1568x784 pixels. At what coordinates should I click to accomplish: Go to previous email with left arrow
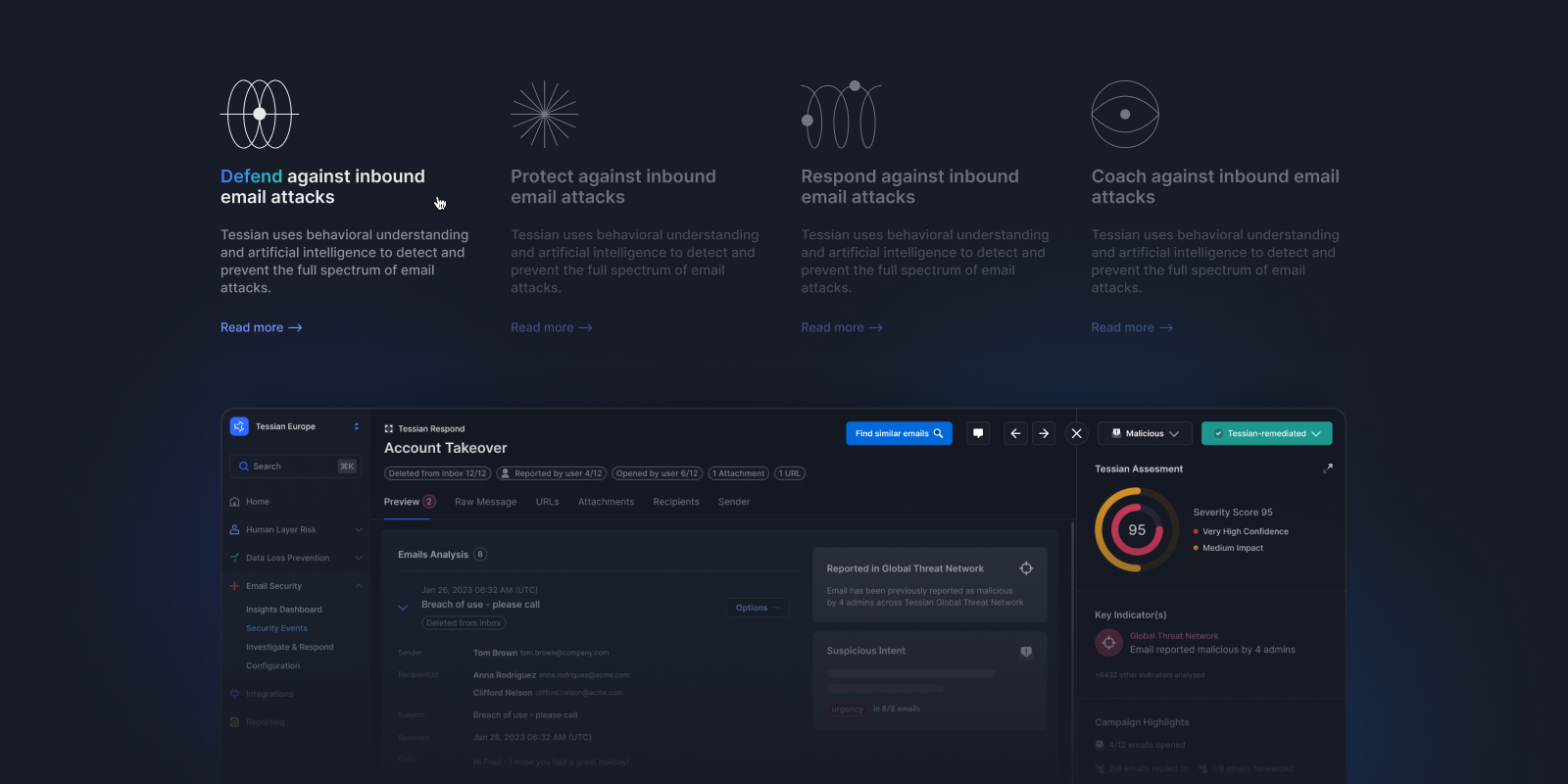[x=1015, y=433]
